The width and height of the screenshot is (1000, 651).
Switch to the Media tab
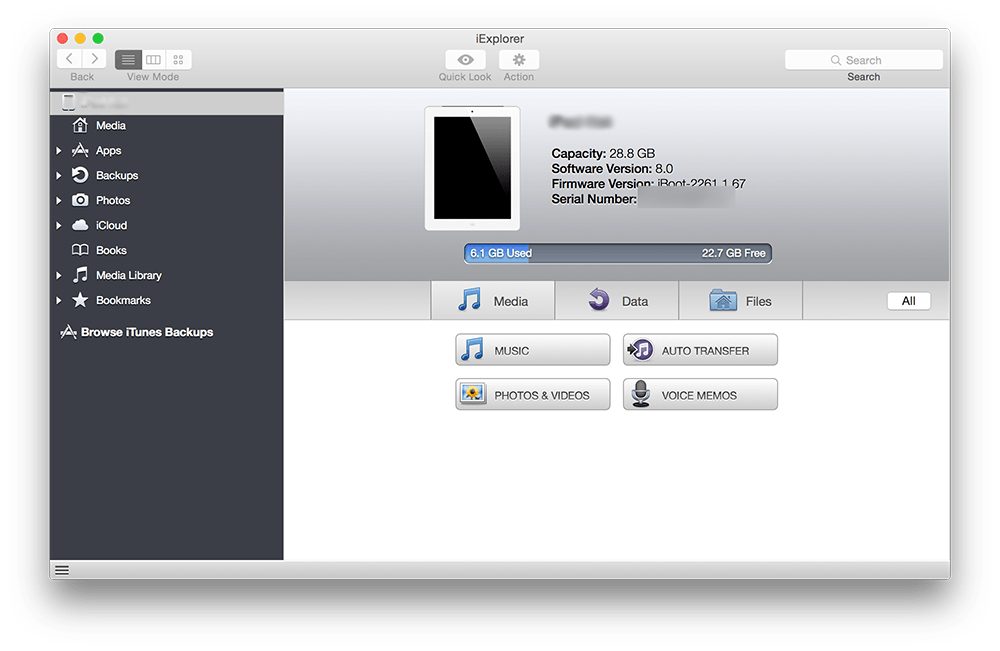[x=493, y=300]
